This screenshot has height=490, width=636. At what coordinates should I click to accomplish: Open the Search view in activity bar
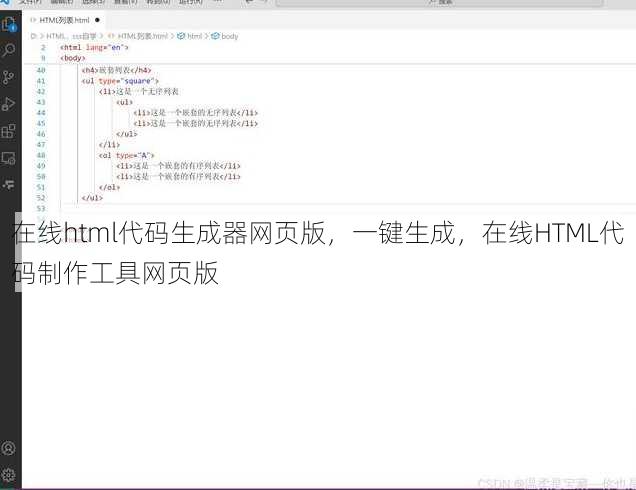click(x=9, y=51)
